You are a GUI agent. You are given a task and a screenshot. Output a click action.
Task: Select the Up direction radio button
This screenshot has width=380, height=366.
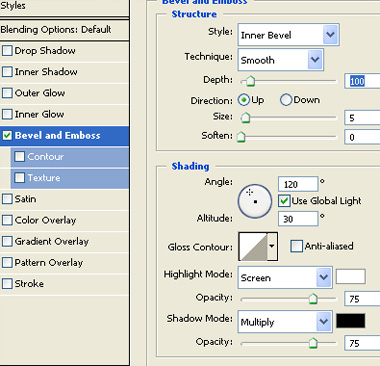pyautogui.click(x=244, y=100)
